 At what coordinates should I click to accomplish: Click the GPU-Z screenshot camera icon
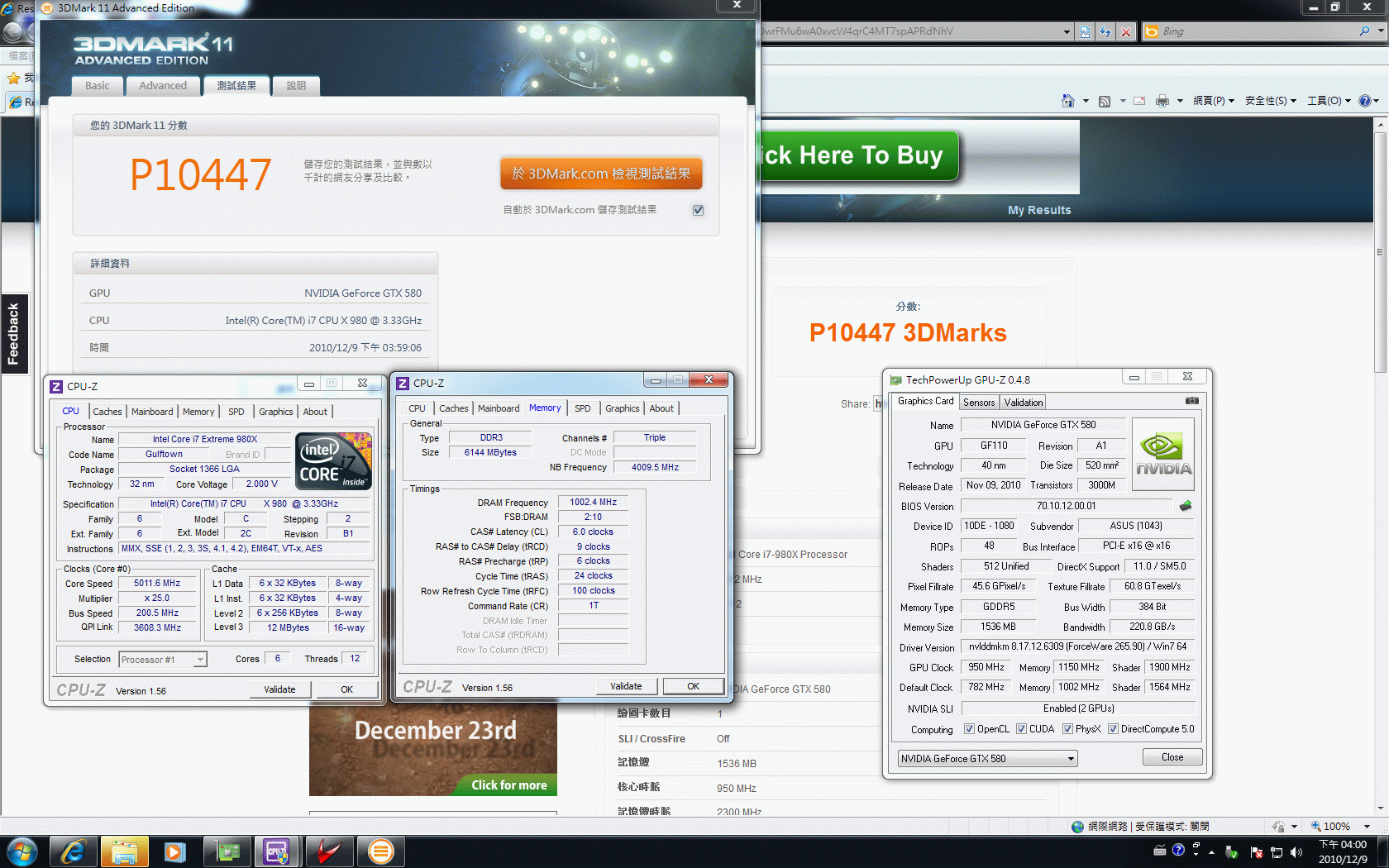[1191, 401]
